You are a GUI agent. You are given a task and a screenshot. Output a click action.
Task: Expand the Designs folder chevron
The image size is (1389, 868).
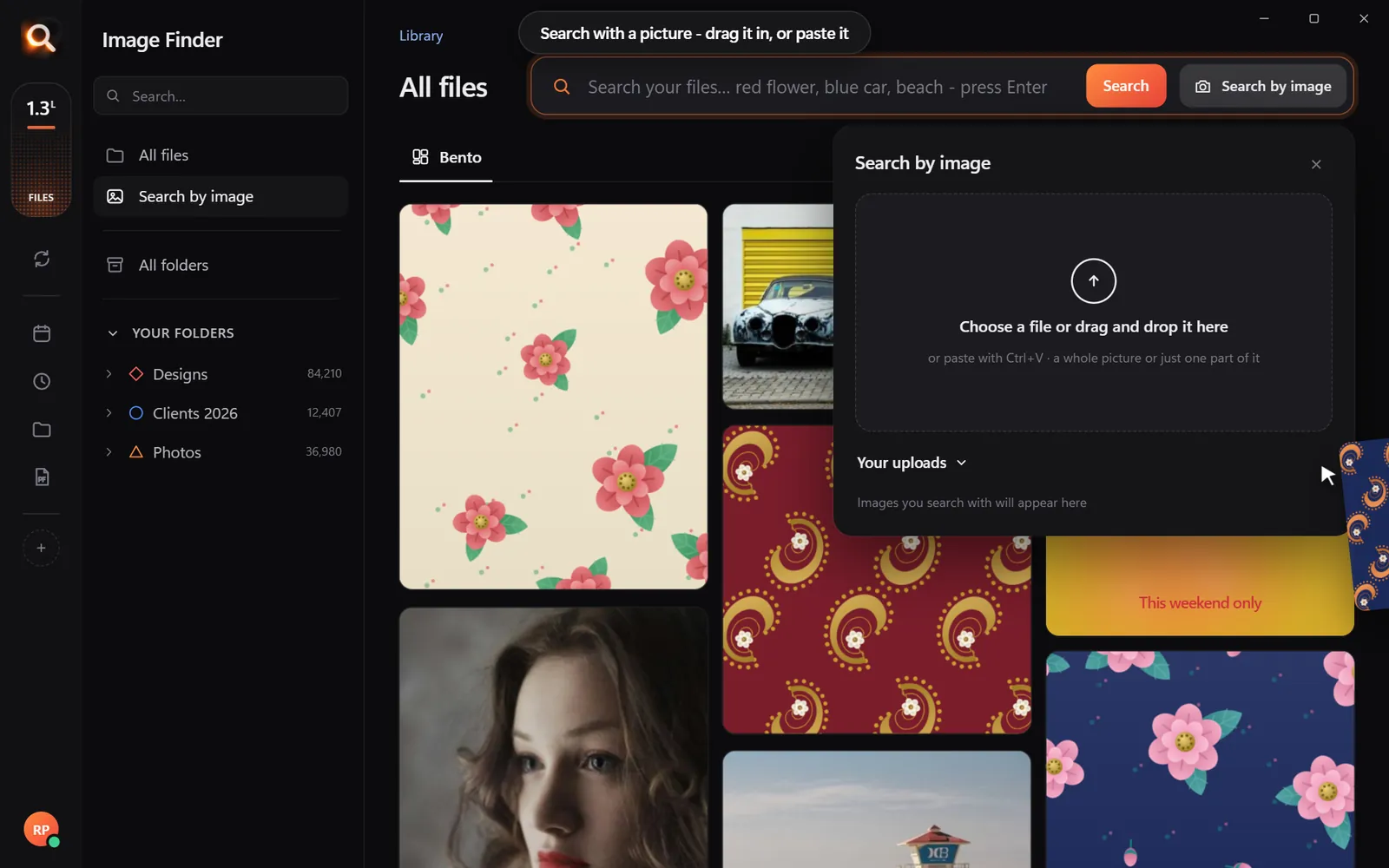tap(109, 374)
